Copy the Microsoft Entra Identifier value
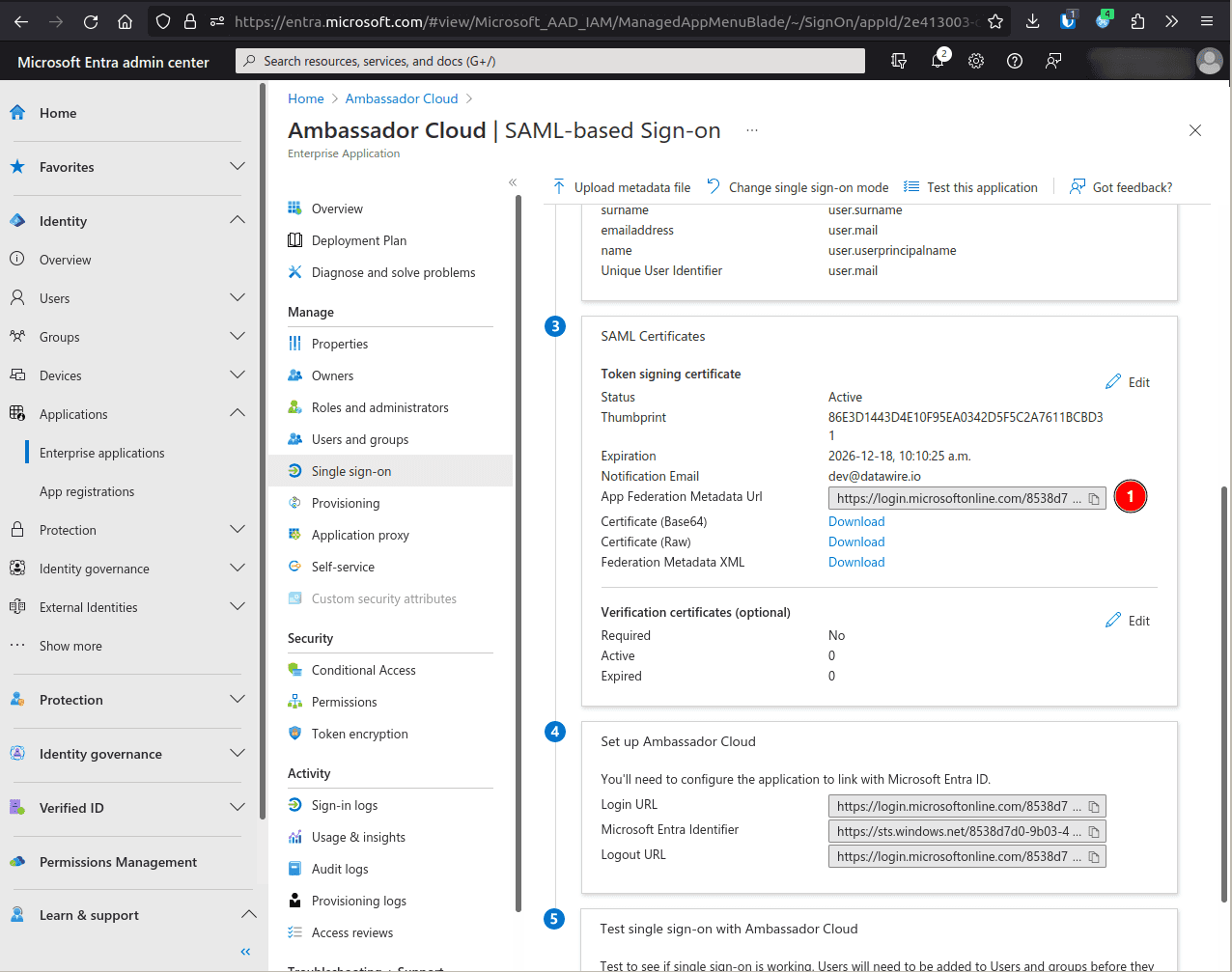Viewport: 1232px width, 972px height. [1094, 832]
